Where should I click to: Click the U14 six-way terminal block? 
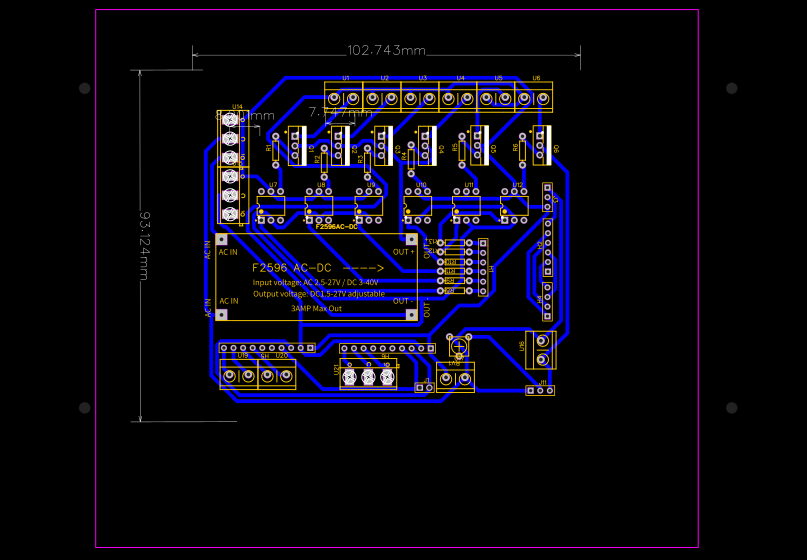tap(233, 167)
